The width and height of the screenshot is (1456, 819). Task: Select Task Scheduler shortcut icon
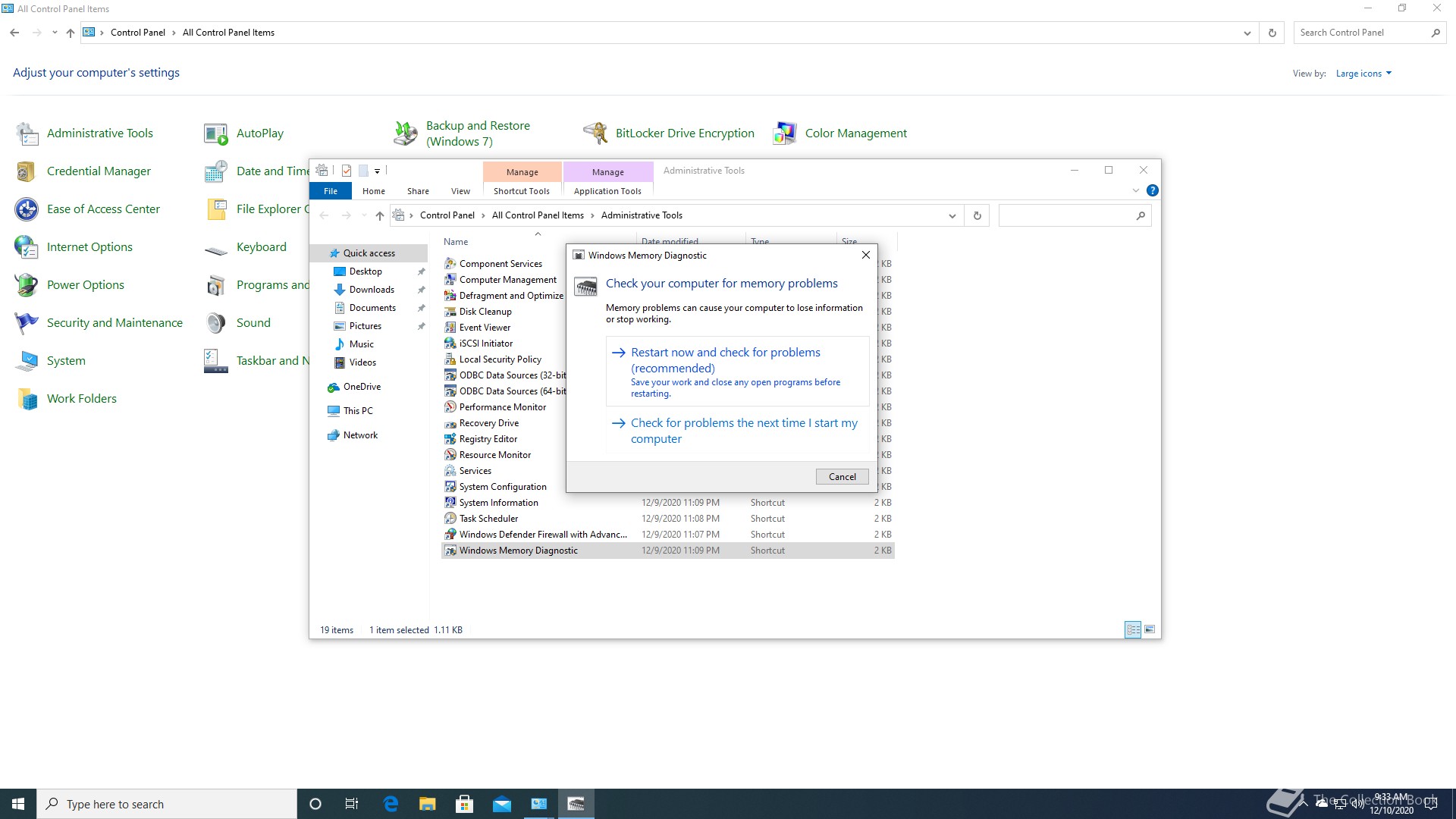[450, 519]
